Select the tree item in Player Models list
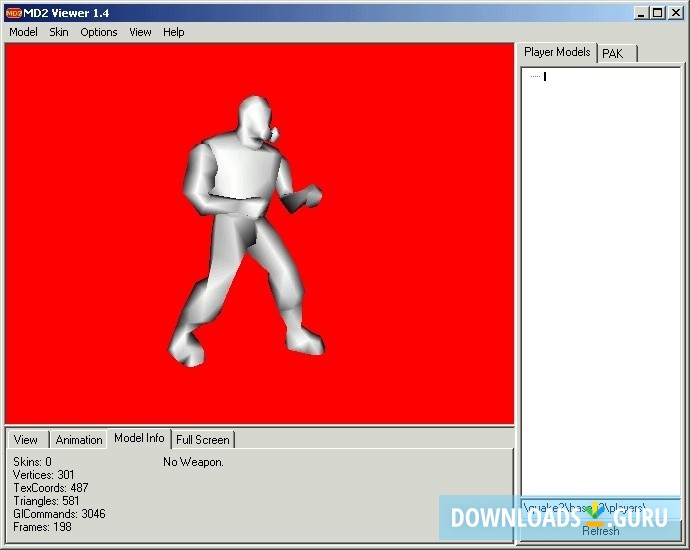This screenshot has height=550, width=690. click(545, 77)
